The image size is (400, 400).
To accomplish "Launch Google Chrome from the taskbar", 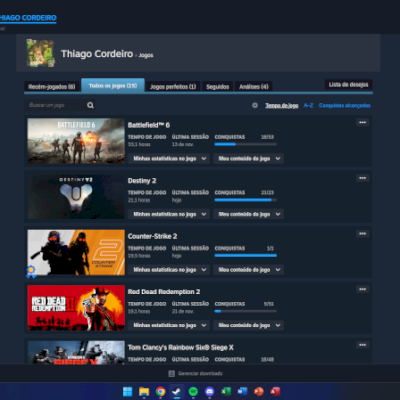I will [x=160, y=391].
